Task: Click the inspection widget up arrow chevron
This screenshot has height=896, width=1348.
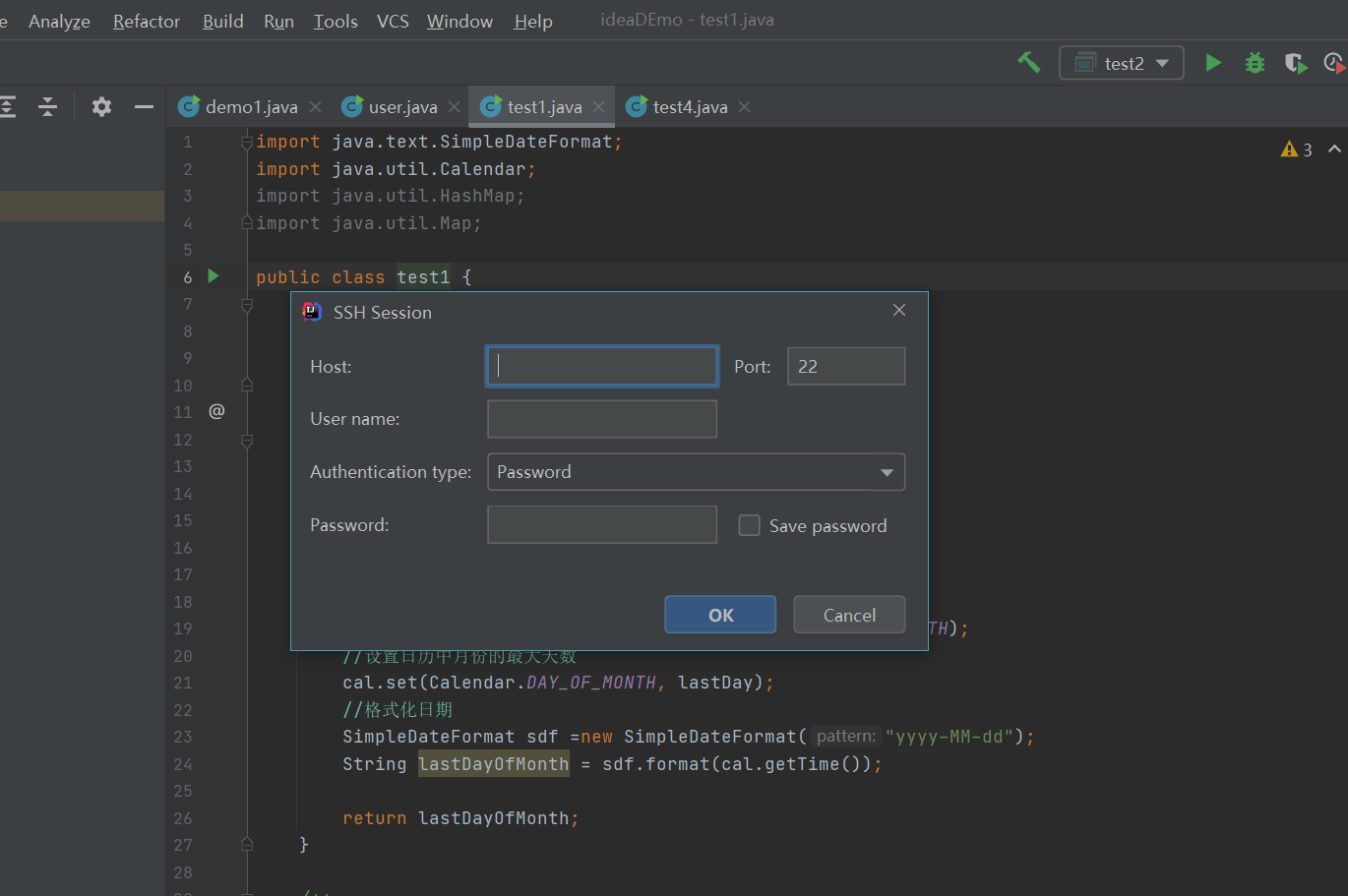Action: tap(1334, 149)
